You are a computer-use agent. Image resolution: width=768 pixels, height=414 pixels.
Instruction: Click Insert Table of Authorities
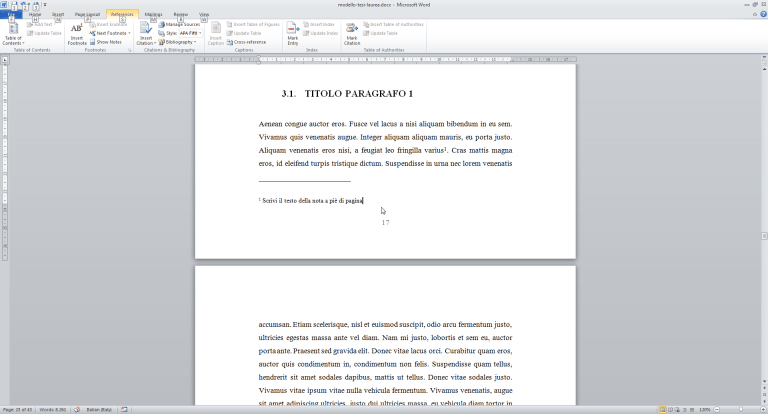[393, 24]
